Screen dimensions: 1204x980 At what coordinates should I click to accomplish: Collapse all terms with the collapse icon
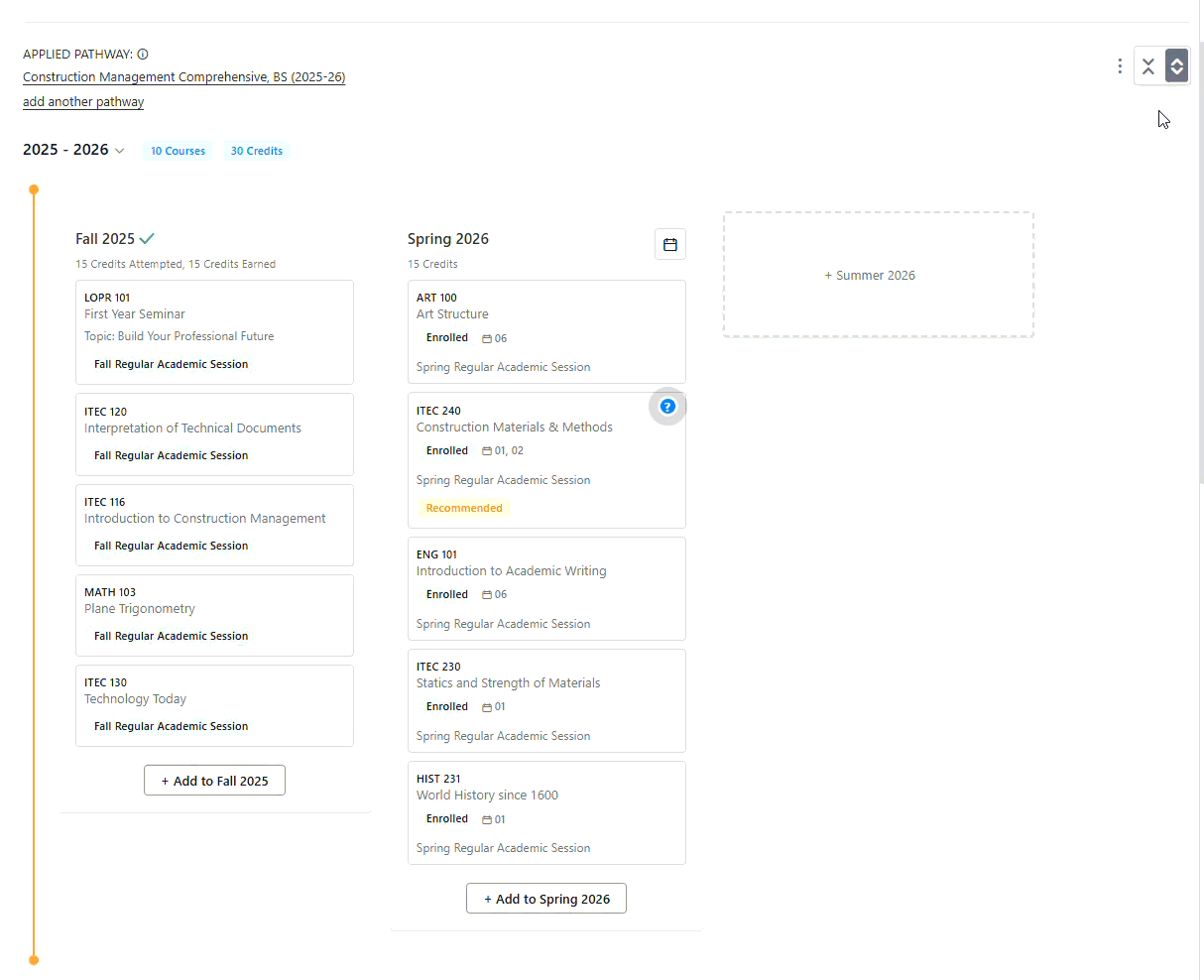1148,66
